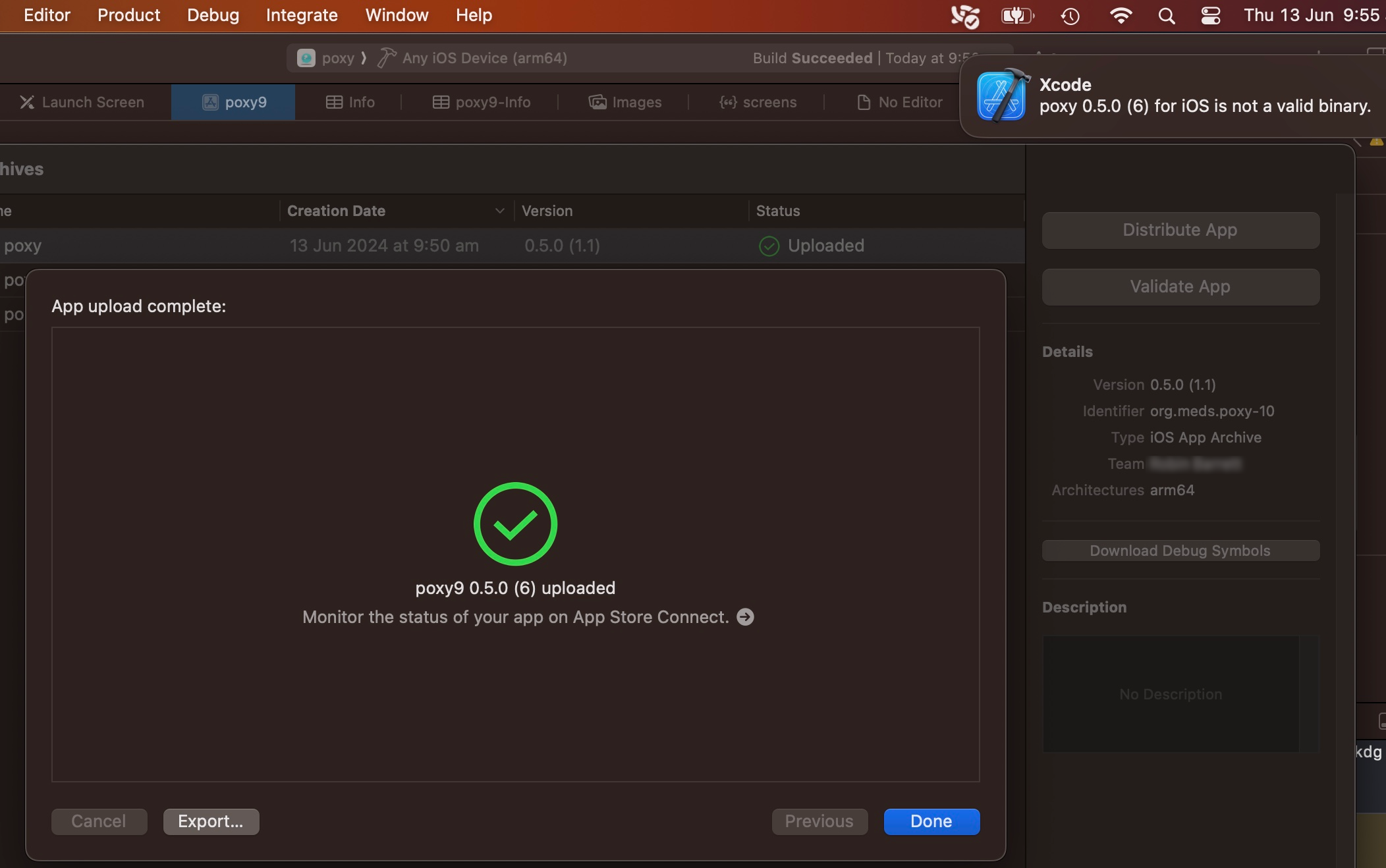Click the poxy scheme app icon
The image size is (1386, 868).
coord(306,58)
